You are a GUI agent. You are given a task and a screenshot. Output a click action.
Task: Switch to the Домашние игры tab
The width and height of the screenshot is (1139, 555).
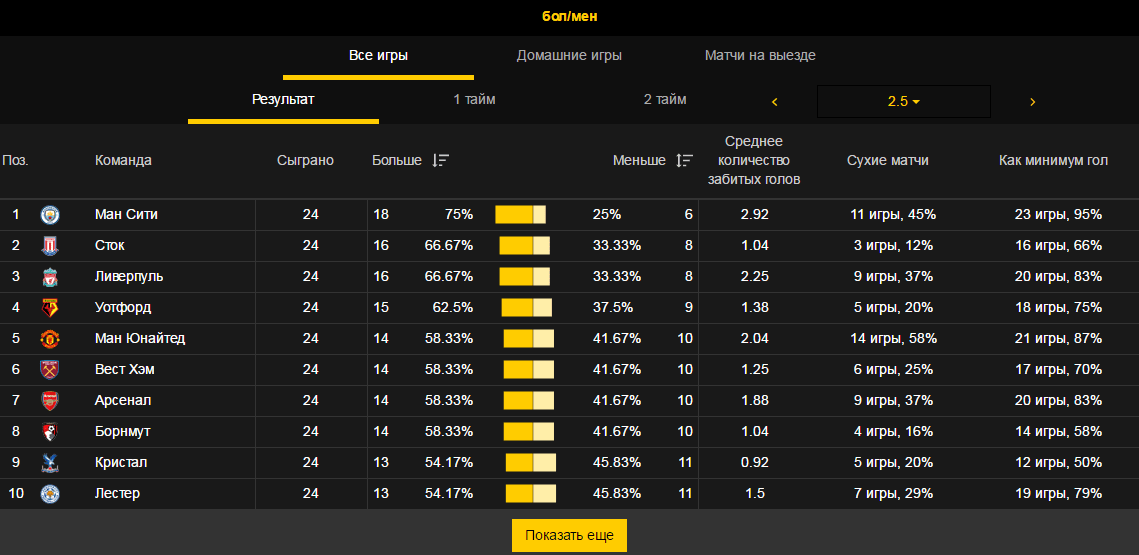tap(569, 56)
